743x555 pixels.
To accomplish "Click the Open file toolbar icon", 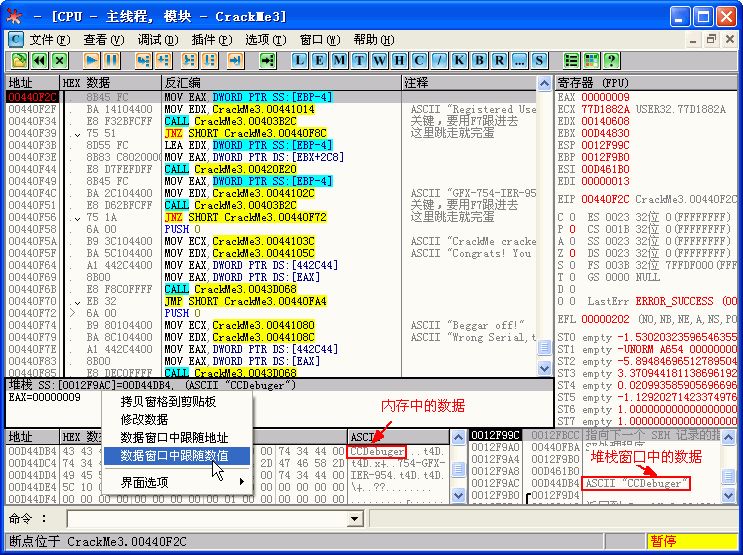I will (x=20, y=61).
